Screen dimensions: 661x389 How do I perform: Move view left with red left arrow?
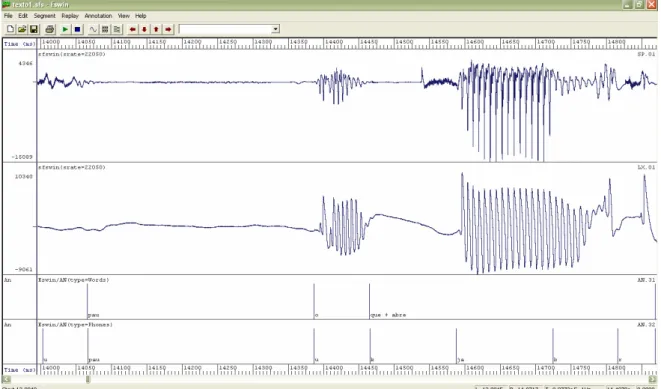pyautogui.click(x=132, y=29)
